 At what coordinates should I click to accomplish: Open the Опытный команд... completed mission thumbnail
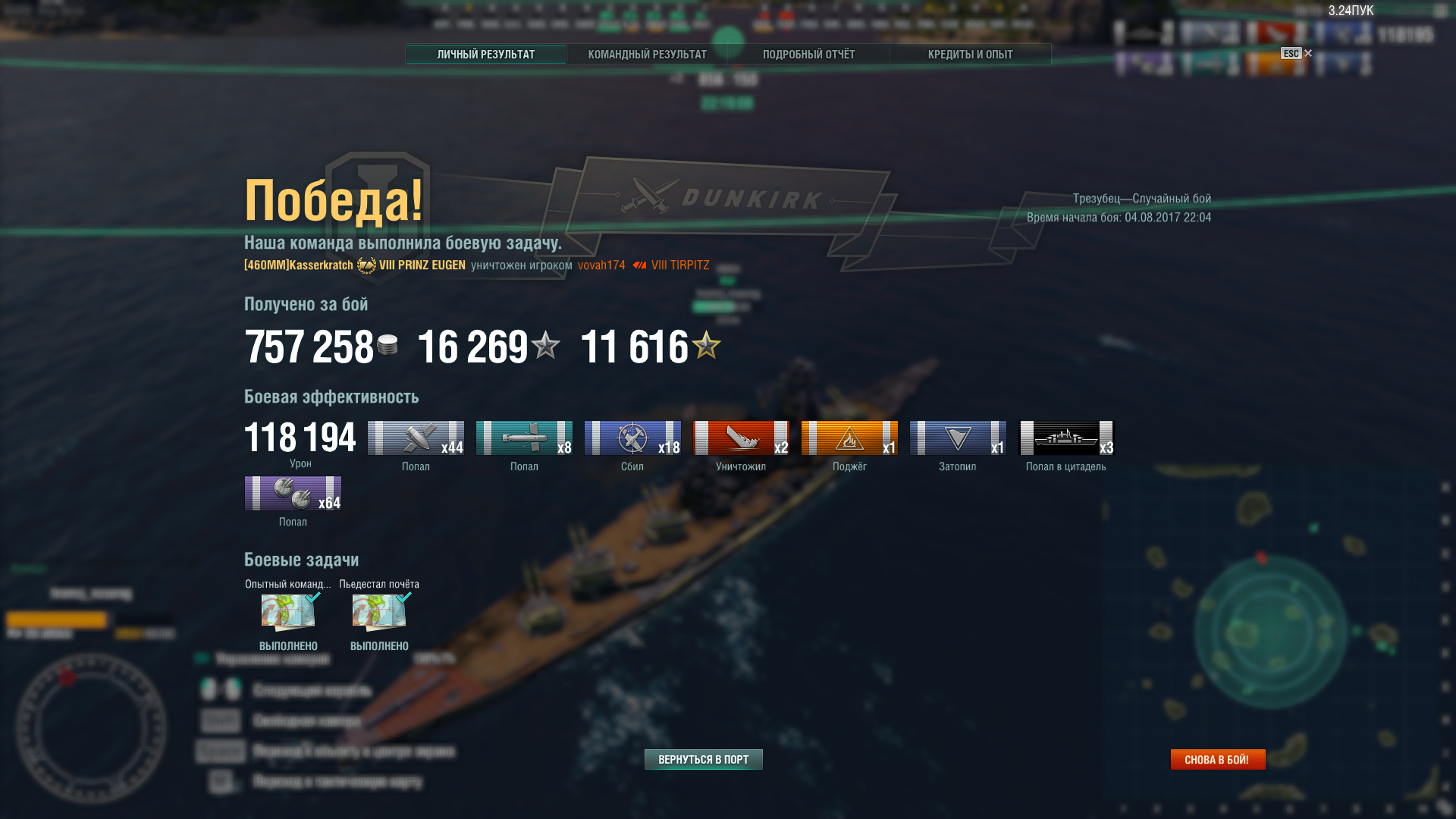click(x=288, y=612)
